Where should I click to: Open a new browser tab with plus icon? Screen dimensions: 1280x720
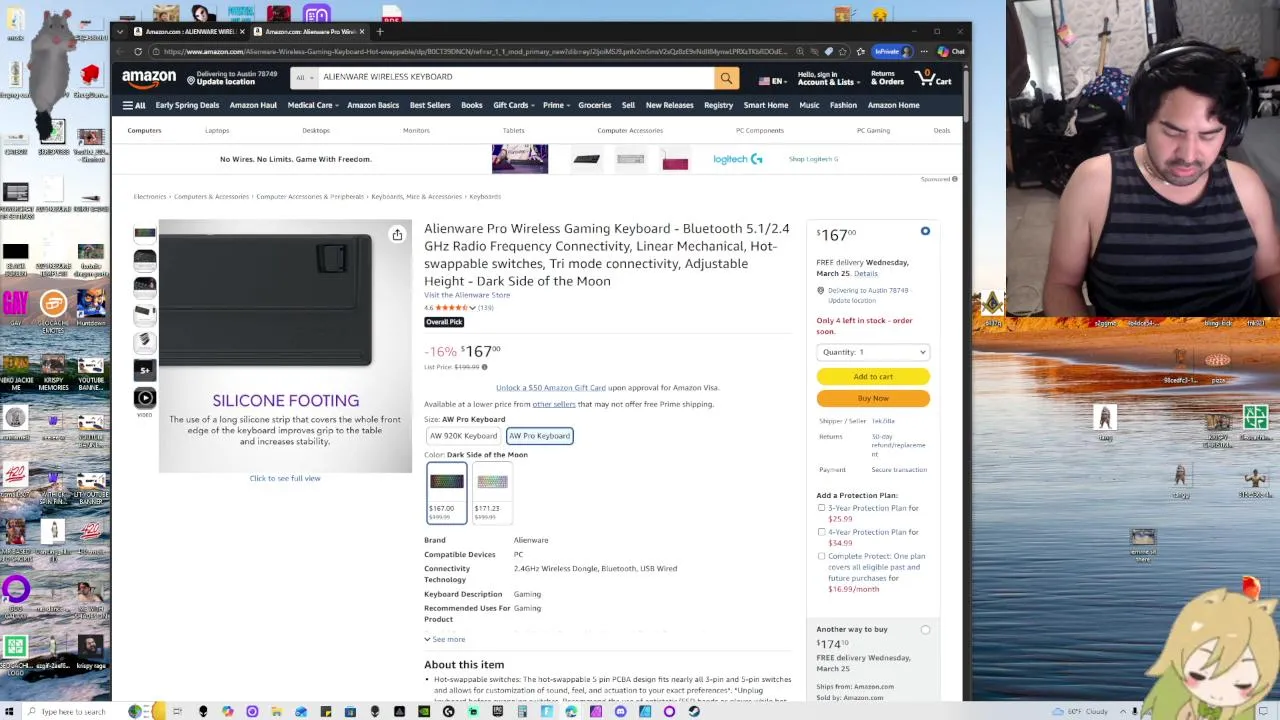380,31
